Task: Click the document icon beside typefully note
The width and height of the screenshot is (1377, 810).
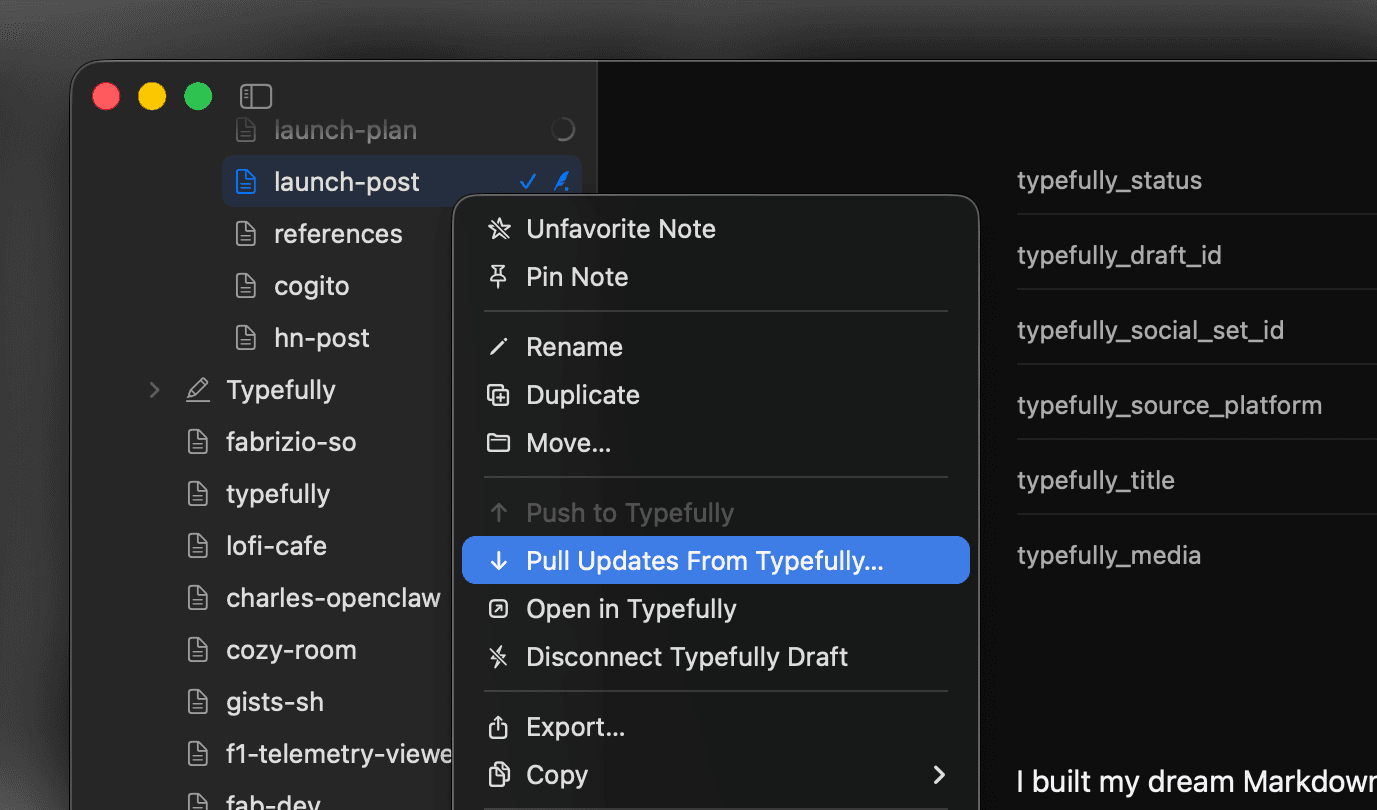Action: tap(198, 494)
